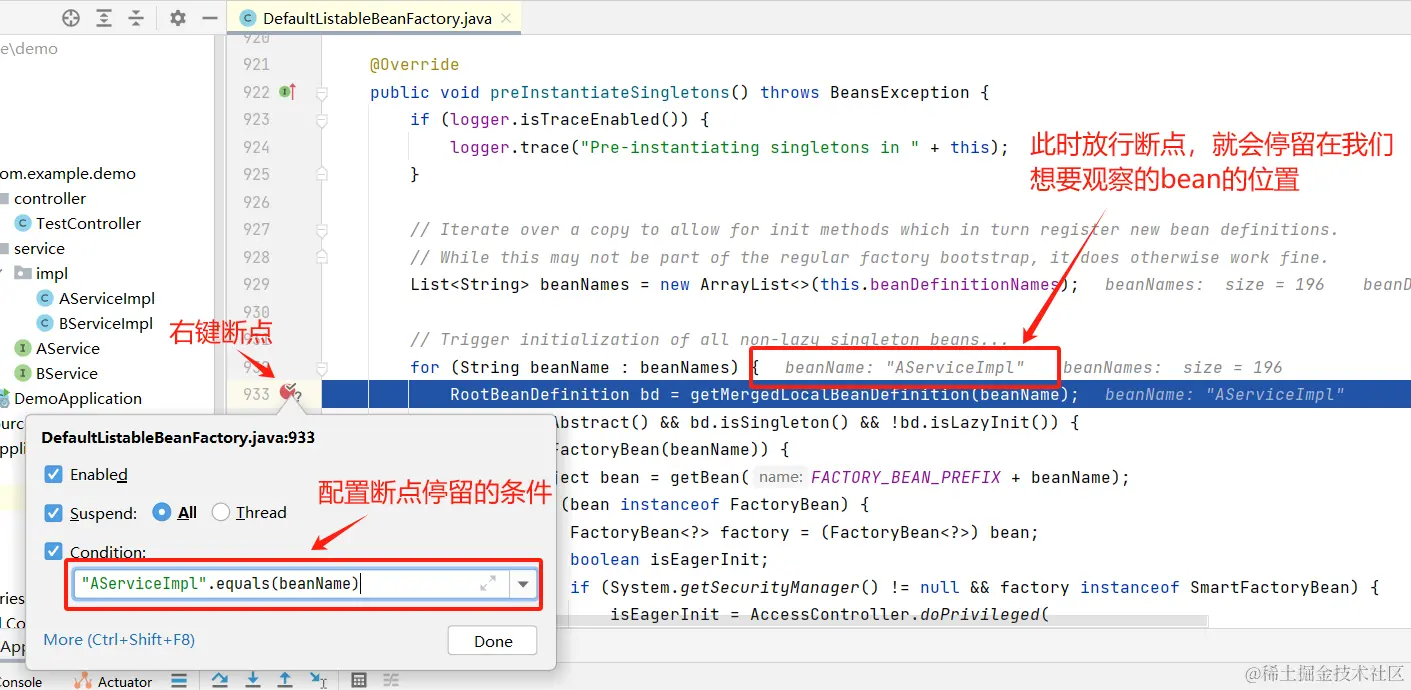
Task: Collapse the code fold at line 923
Action: point(320,119)
